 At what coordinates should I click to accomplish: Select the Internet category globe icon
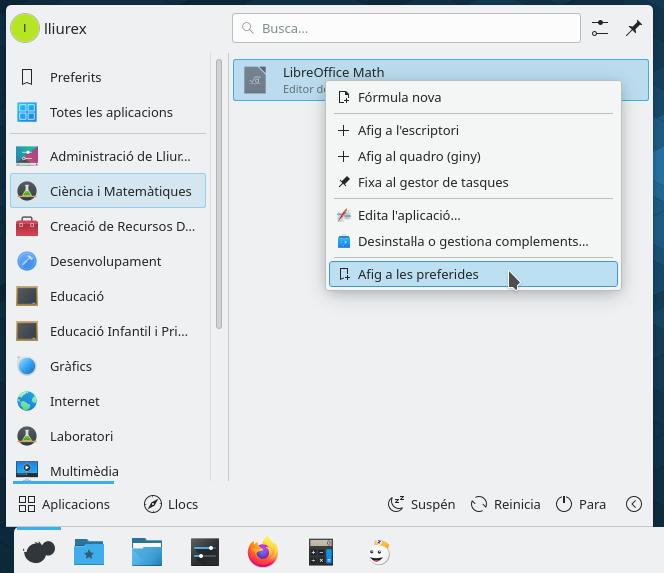(x=27, y=401)
